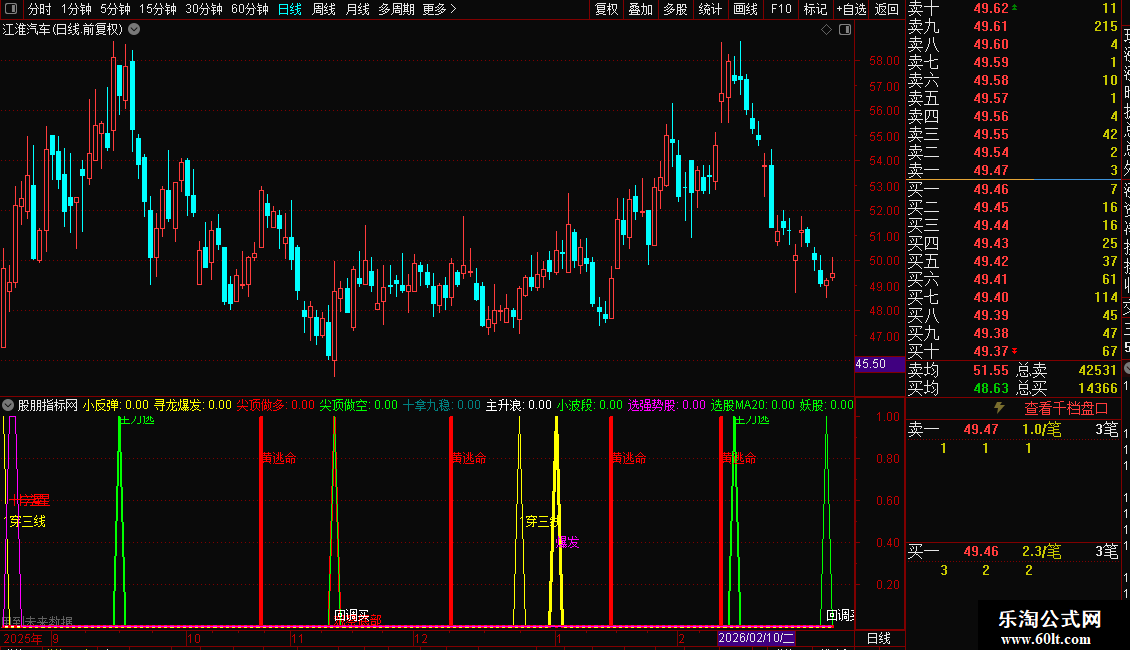This screenshot has width=1130, height=650.
Task: Toggle the sidebar panel icon at top-left
Action: tap(11, 9)
